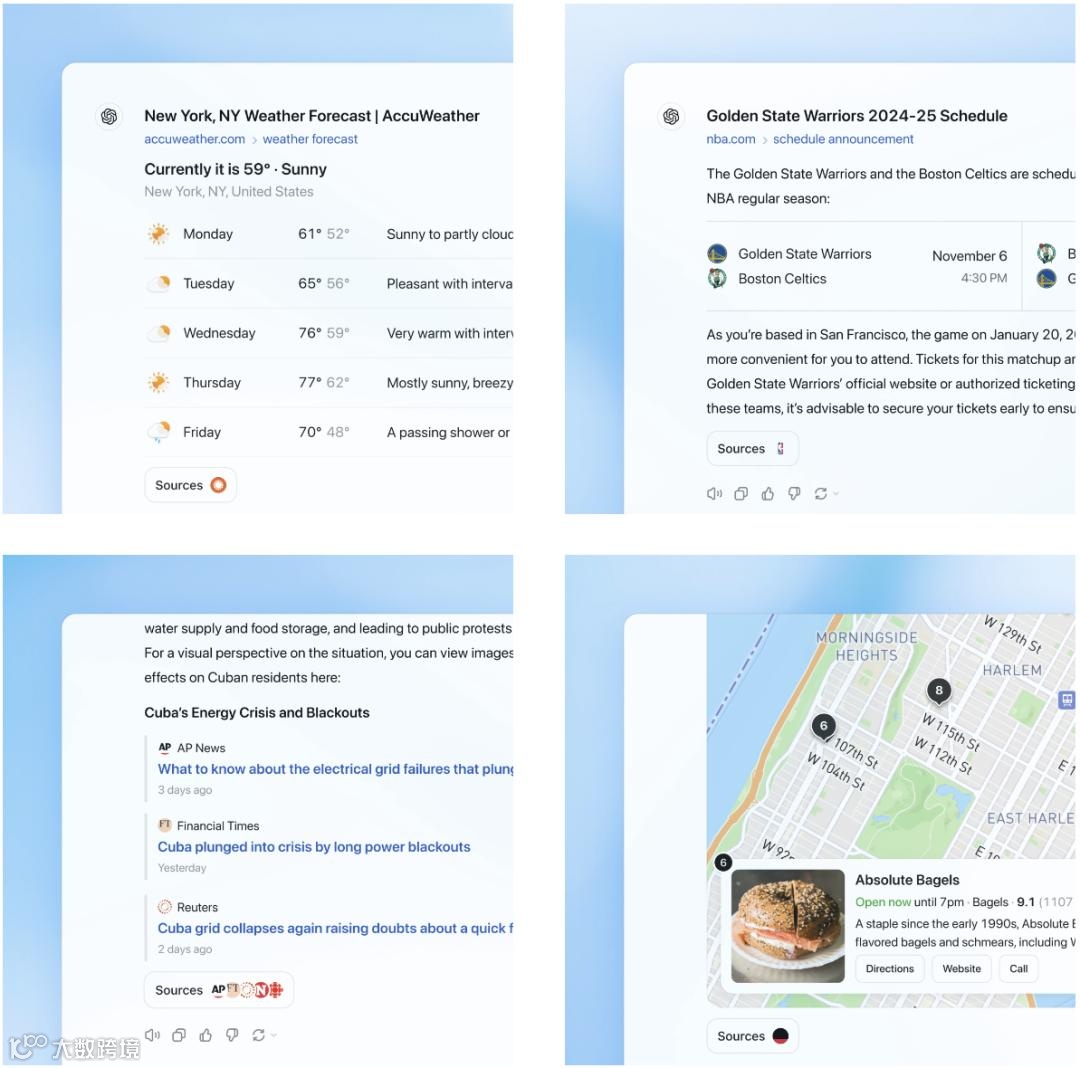Image resolution: width=1080 pixels, height=1068 pixels.
Task: Click 'Currently it is 59° · Sunny' heading
Action: point(236,169)
